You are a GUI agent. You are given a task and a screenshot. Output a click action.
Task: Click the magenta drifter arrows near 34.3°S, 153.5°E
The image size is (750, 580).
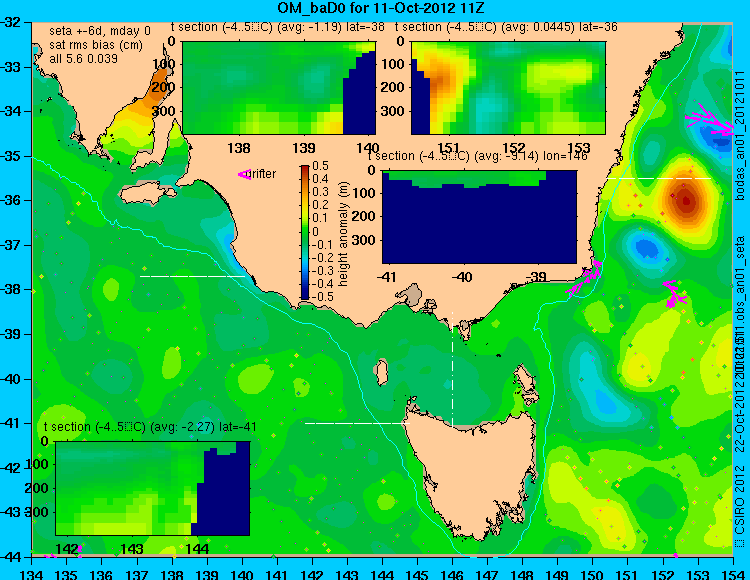[x=710, y=122]
